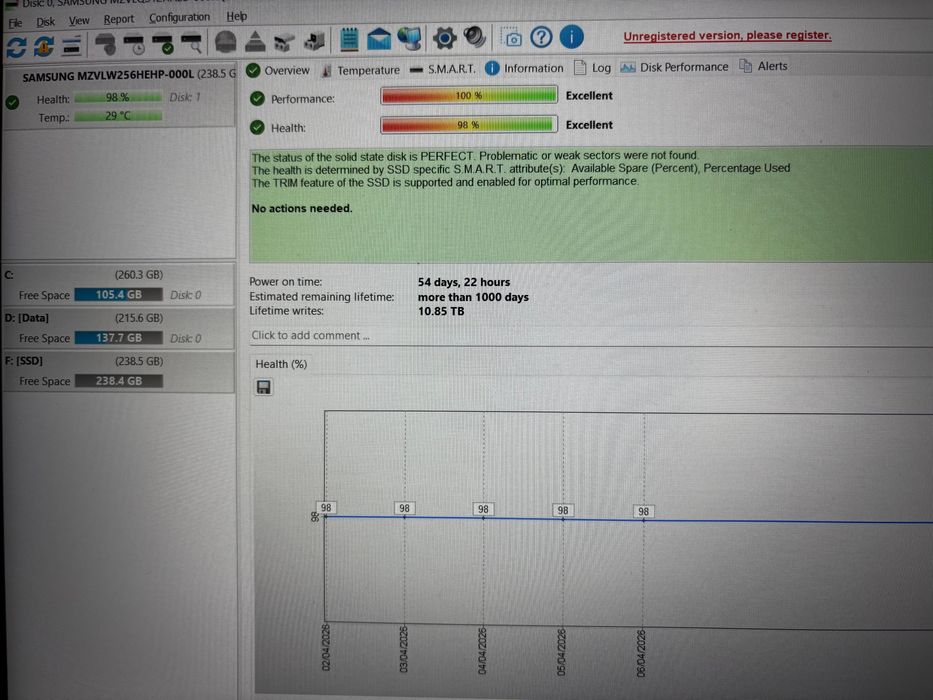This screenshot has height=700, width=933.
Task: Open settings via the gear icon
Action: [x=444, y=38]
